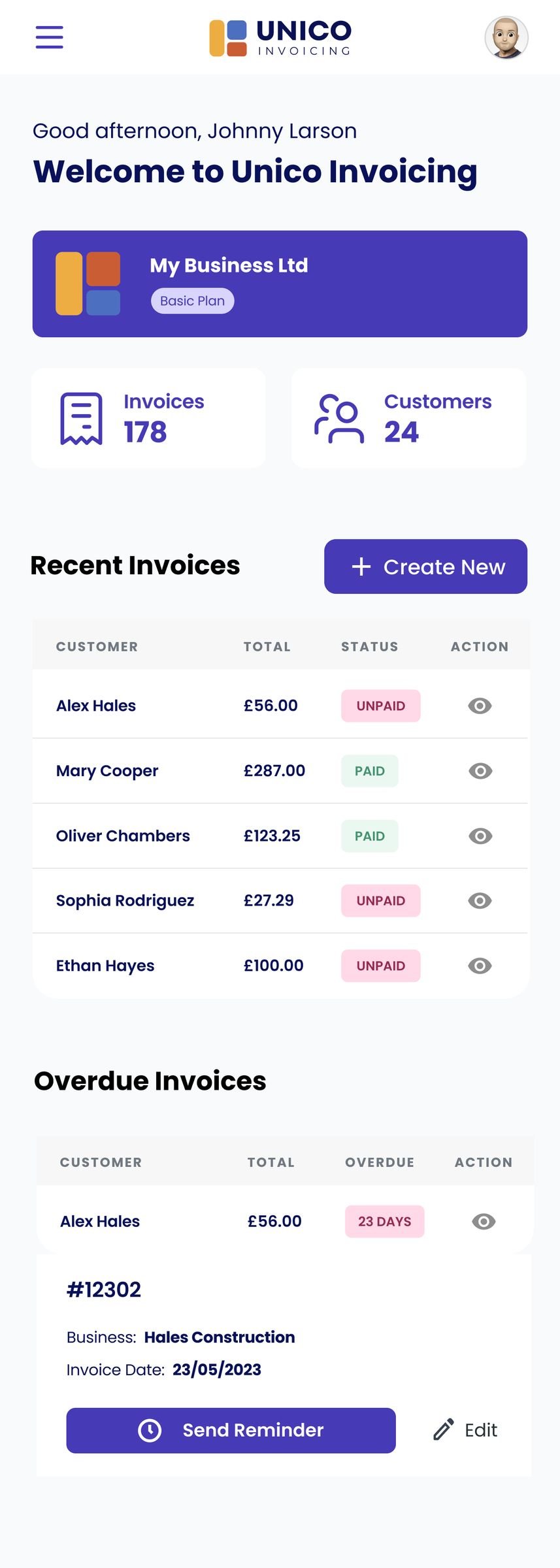Screen dimensions: 560x1568
Task: Click Alex Hales UNPAID status badge
Action: (380, 706)
